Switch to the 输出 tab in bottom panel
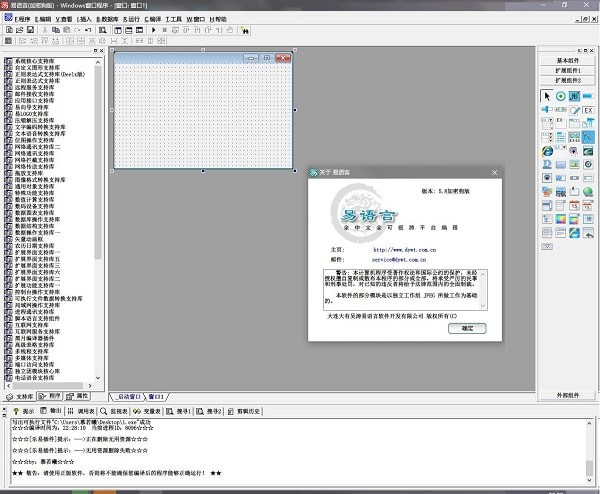 59,410
